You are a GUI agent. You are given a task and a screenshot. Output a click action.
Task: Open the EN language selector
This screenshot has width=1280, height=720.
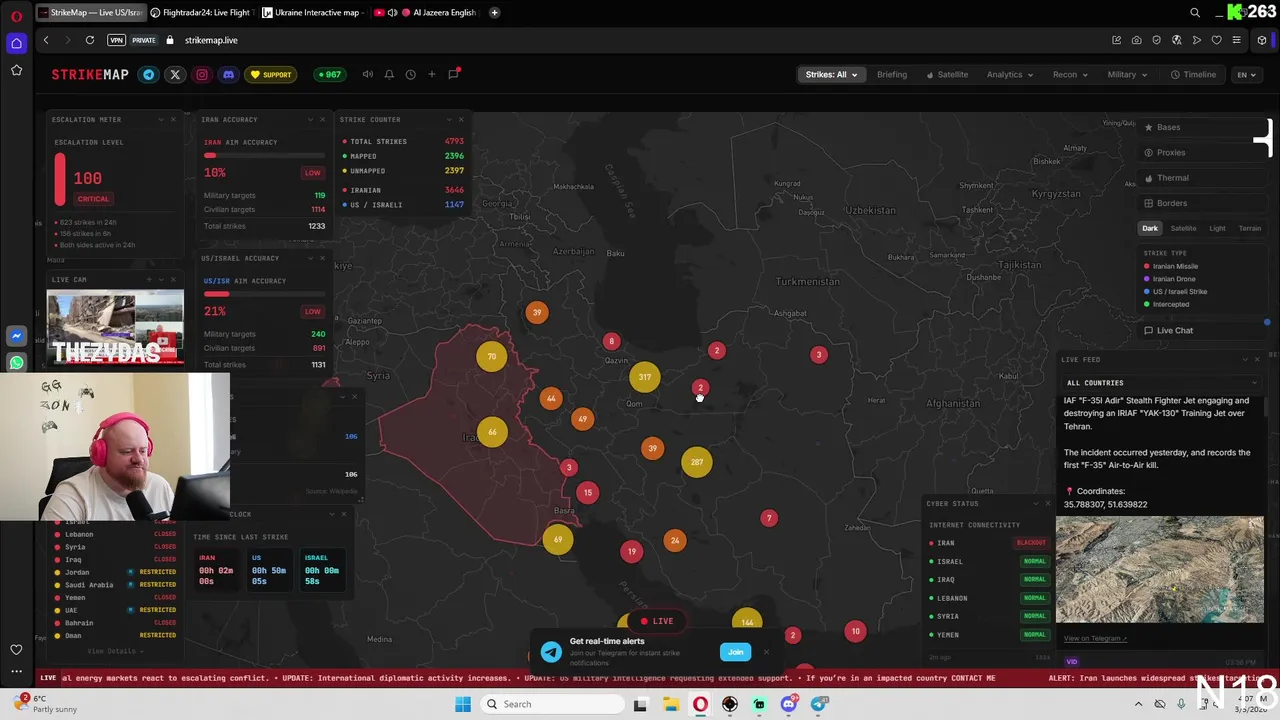tap(1246, 74)
